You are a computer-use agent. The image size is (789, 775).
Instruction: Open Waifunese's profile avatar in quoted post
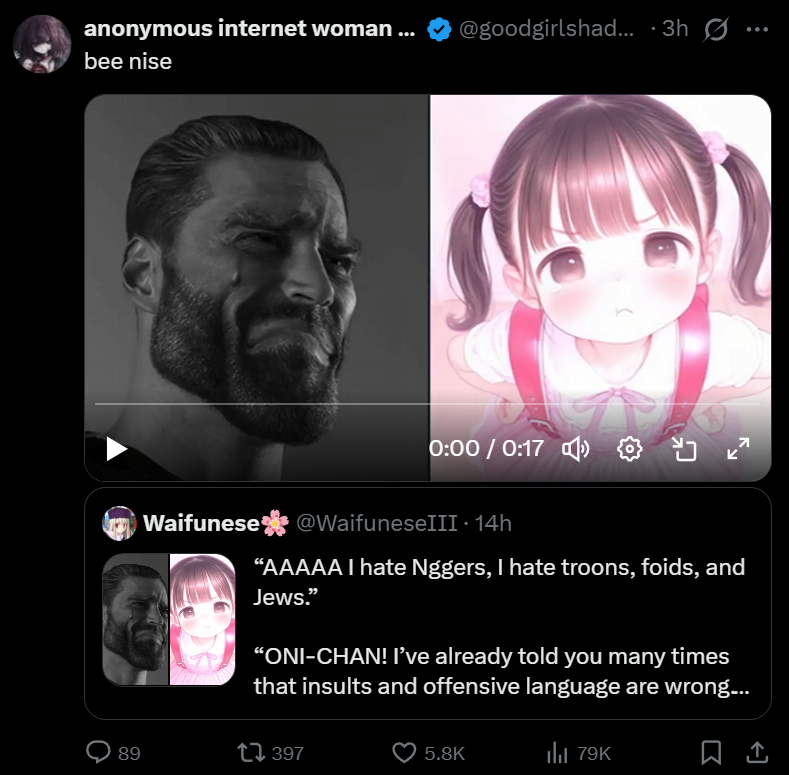pos(119,523)
